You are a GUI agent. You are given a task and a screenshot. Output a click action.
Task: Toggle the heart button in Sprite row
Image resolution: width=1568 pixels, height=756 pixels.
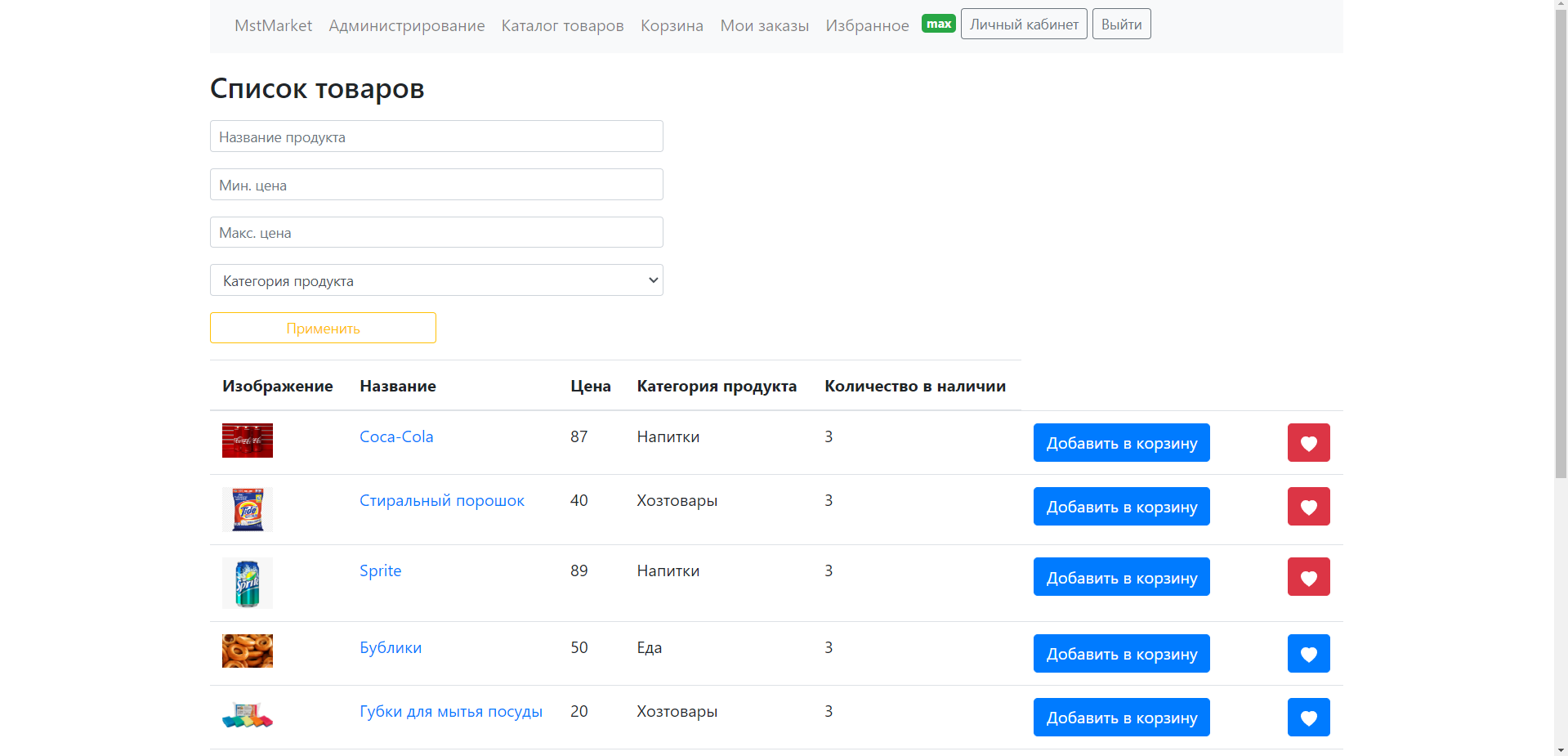tap(1308, 577)
